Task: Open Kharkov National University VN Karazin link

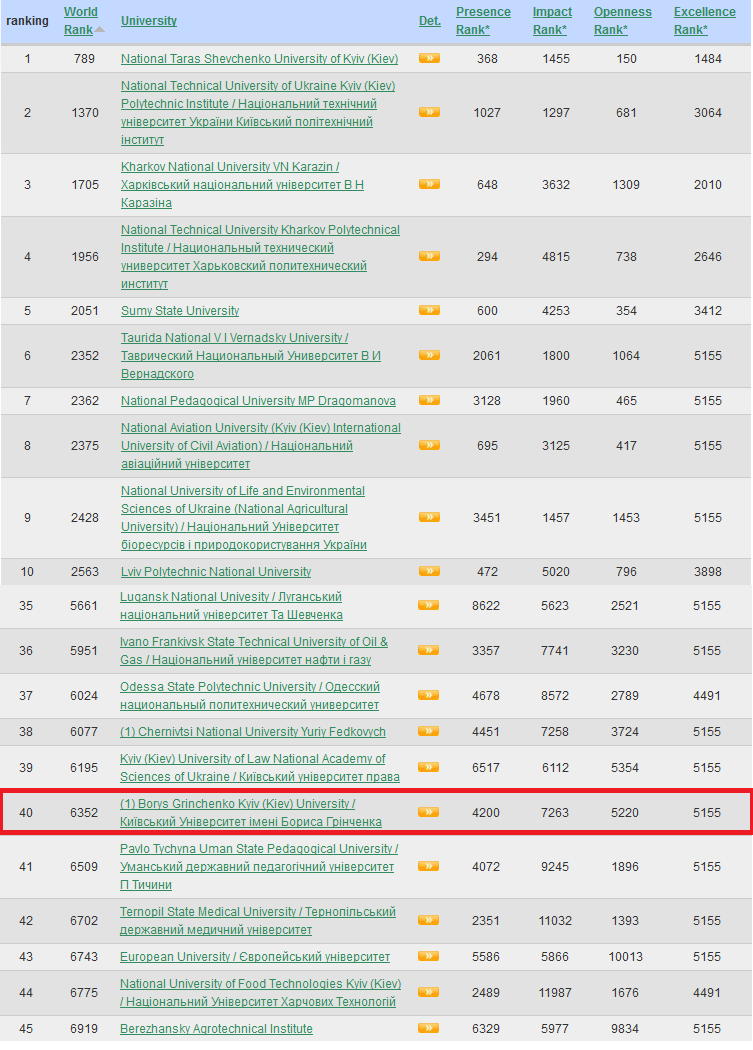Action: pos(243,185)
